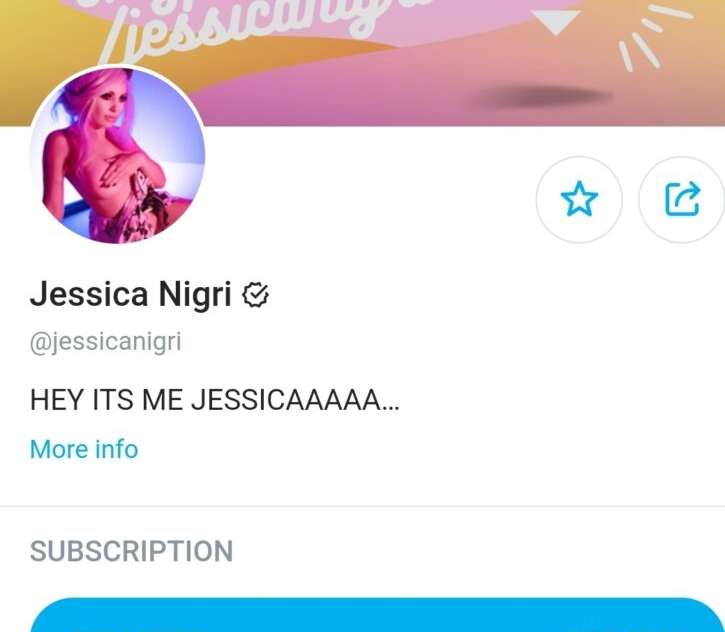The image size is (725, 632).
Task: Click the white sparkle lines in banner
Action: (x=656, y=37)
